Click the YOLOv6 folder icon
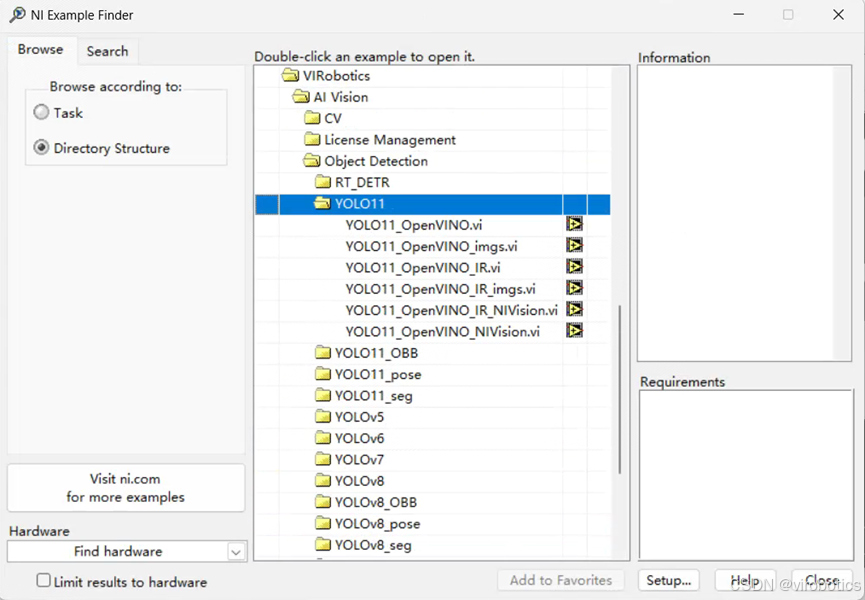Image resolution: width=865 pixels, height=600 pixels. coord(323,438)
